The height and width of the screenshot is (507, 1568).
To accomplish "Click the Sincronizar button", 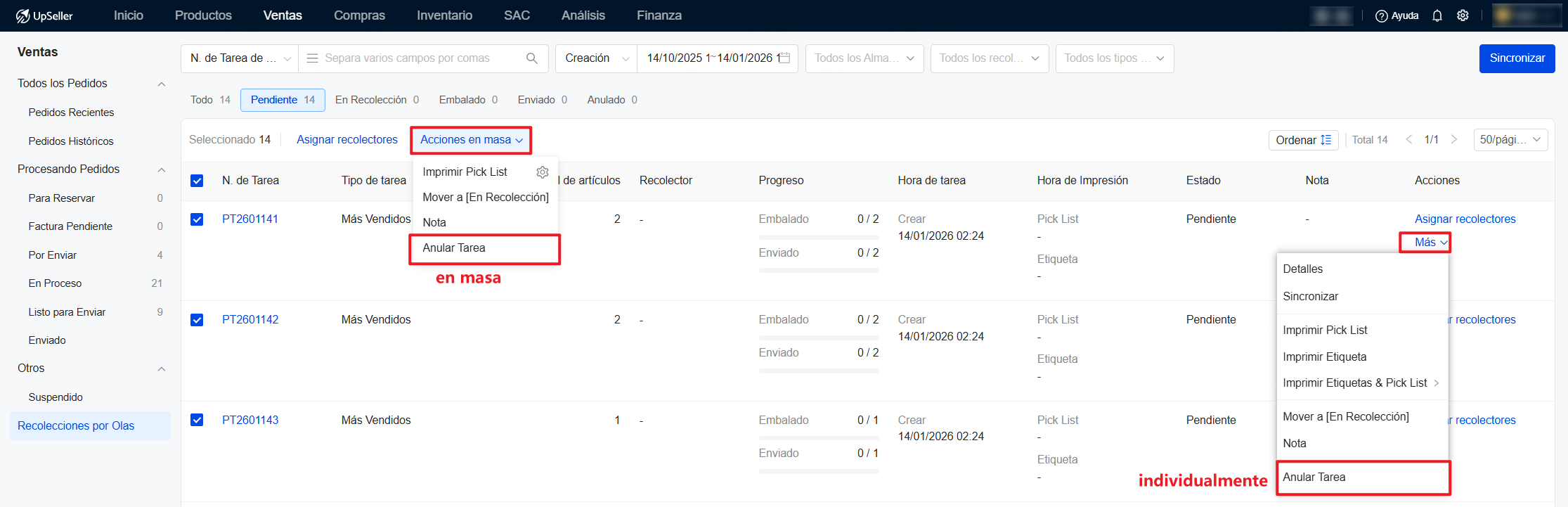I will (x=1517, y=58).
